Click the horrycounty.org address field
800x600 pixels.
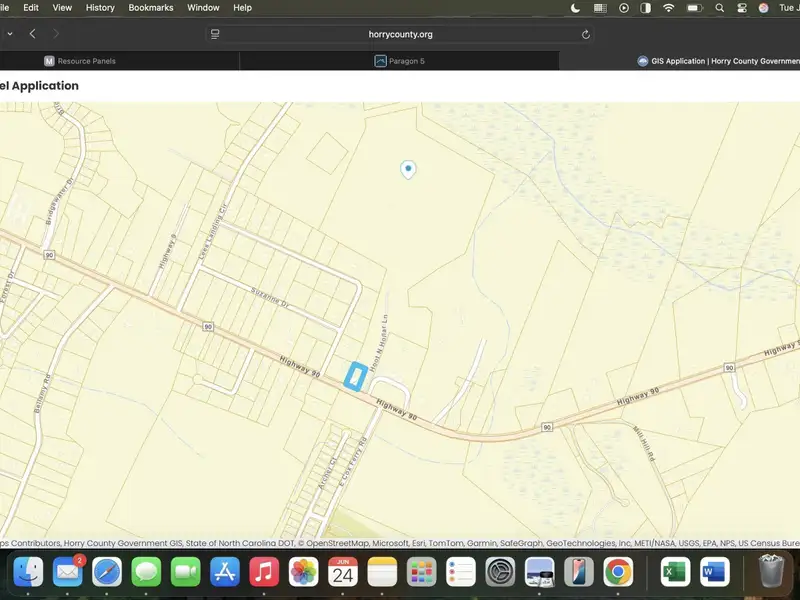click(400, 34)
